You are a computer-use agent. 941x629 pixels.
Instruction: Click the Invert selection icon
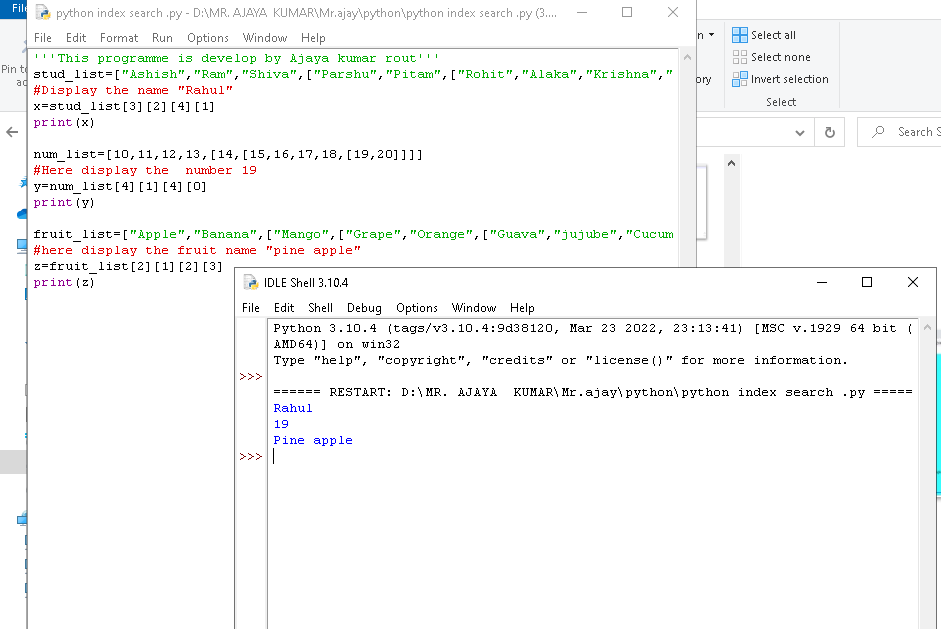coord(740,79)
